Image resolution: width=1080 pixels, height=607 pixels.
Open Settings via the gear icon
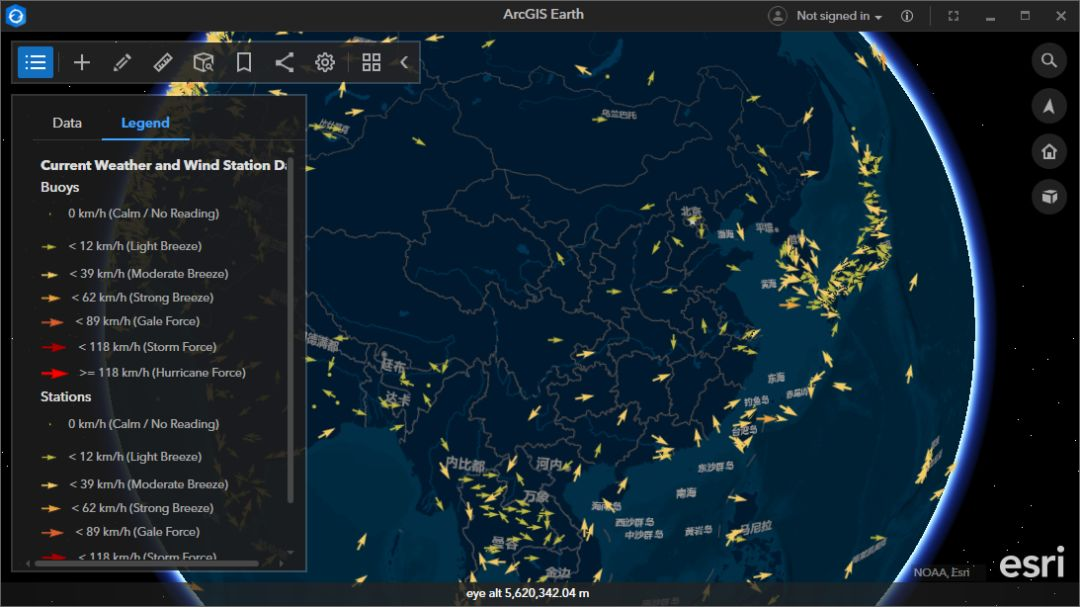pos(325,62)
